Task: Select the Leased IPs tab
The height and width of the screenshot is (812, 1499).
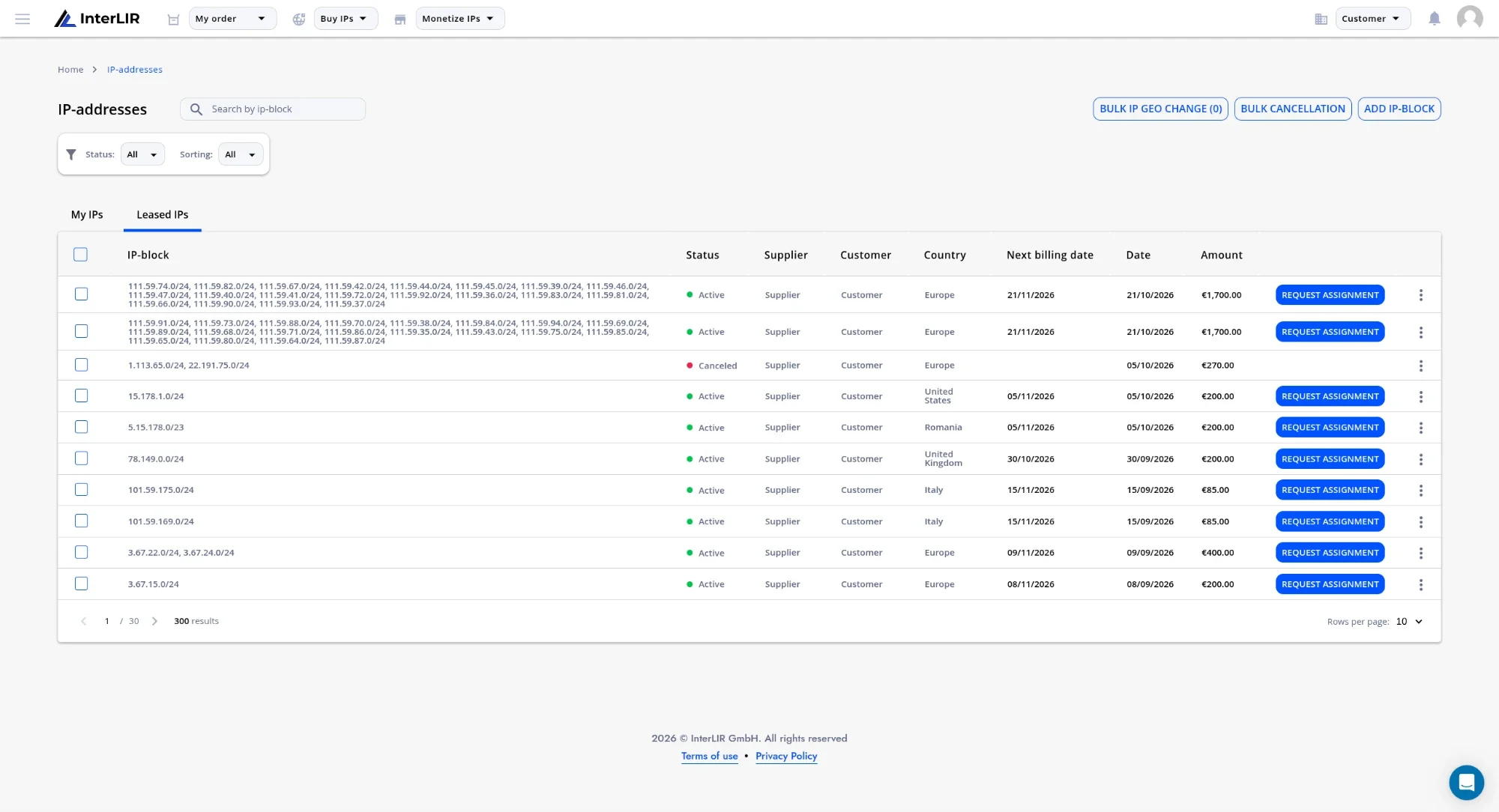Action: pyautogui.click(x=162, y=215)
